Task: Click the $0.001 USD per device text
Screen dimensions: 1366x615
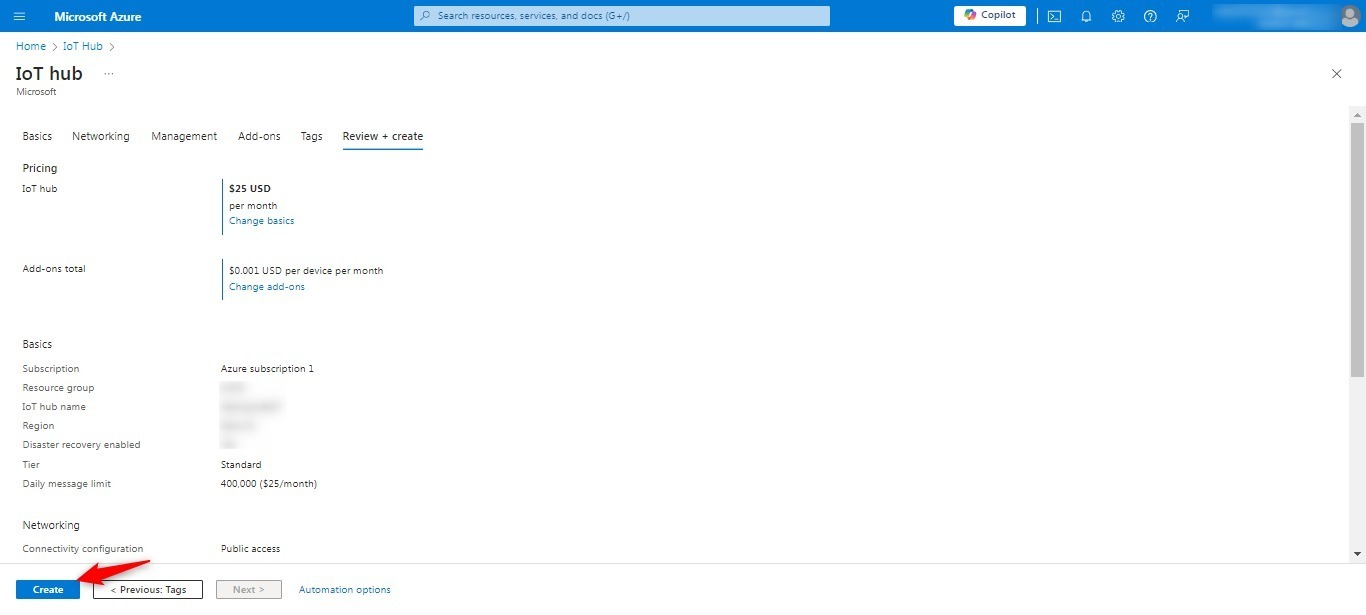Action: (306, 271)
